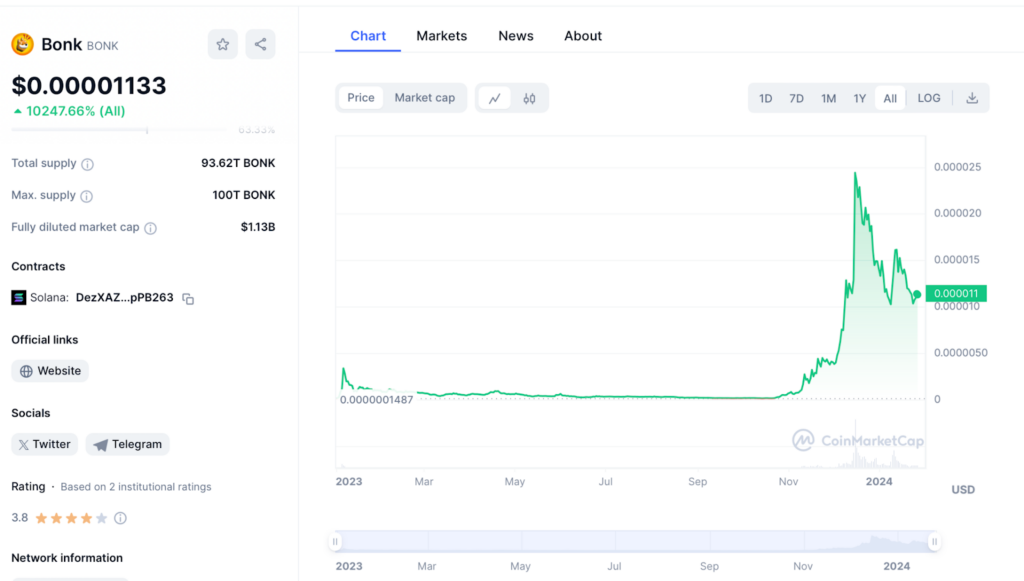
Task: Add Bonk to watchlist with star icon
Action: tap(223, 44)
